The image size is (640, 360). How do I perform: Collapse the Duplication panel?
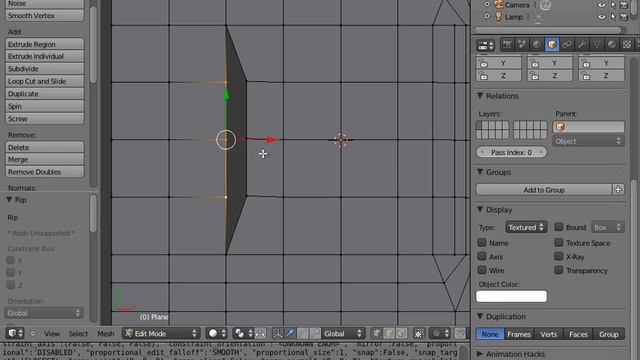[x=480, y=316]
